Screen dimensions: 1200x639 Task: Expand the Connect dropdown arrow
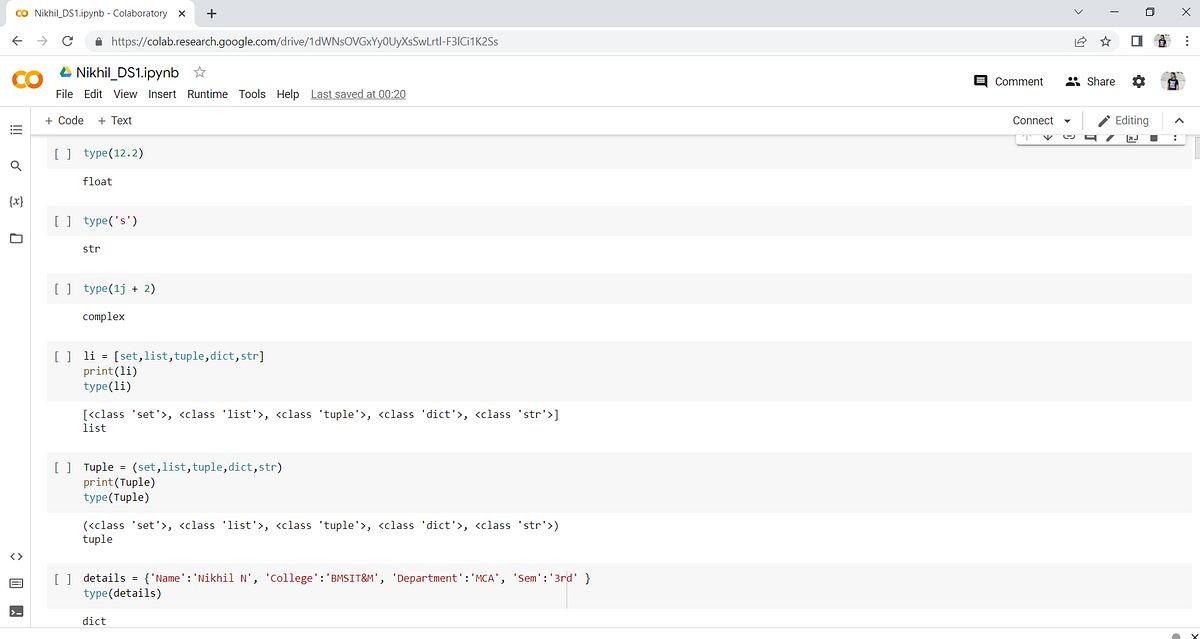tap(1067, 121)
